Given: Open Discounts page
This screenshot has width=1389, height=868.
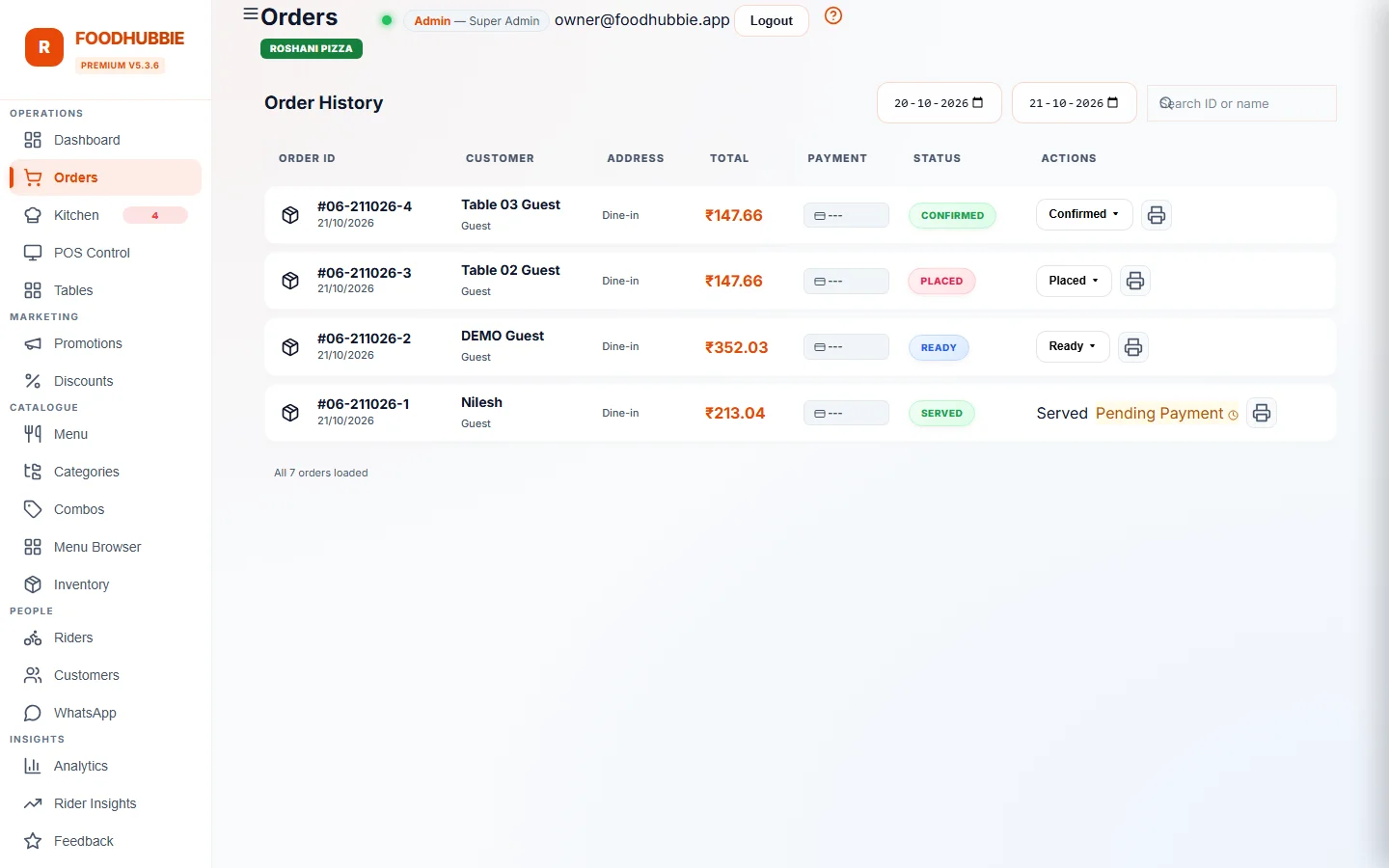Looking at the screenshot, I should coord(105,381).
